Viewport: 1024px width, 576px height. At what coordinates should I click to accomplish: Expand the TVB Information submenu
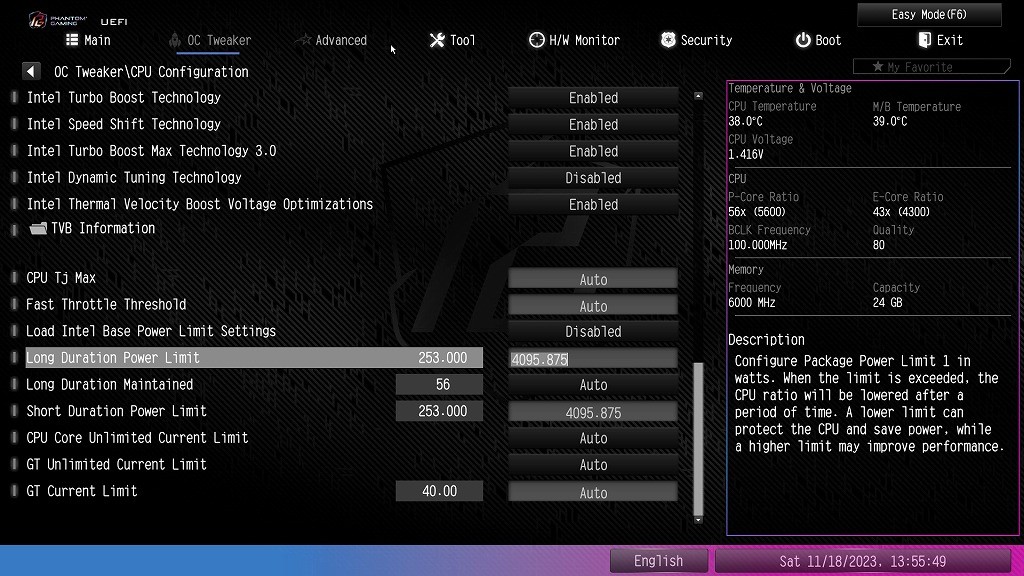93,228
